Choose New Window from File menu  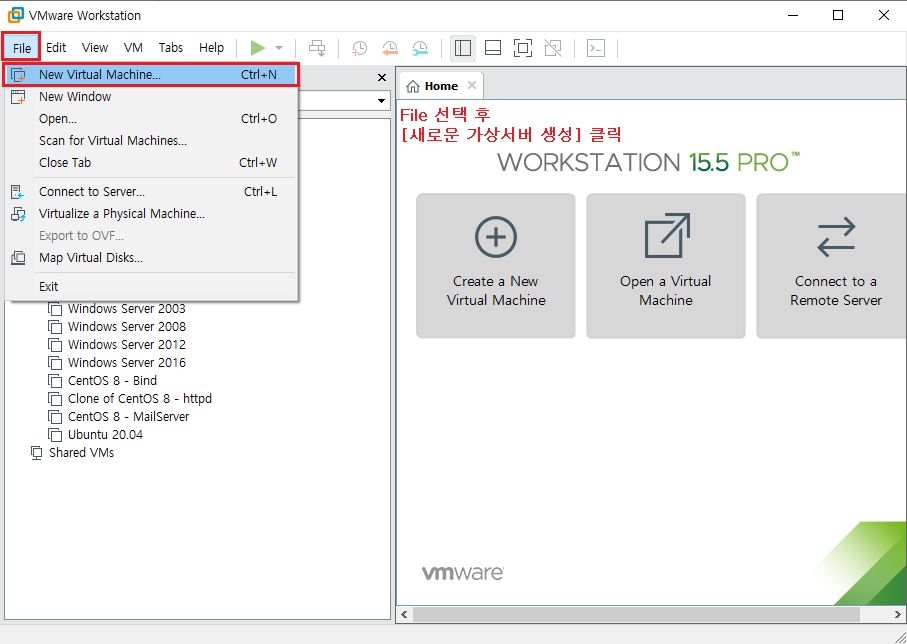[152, 97]
